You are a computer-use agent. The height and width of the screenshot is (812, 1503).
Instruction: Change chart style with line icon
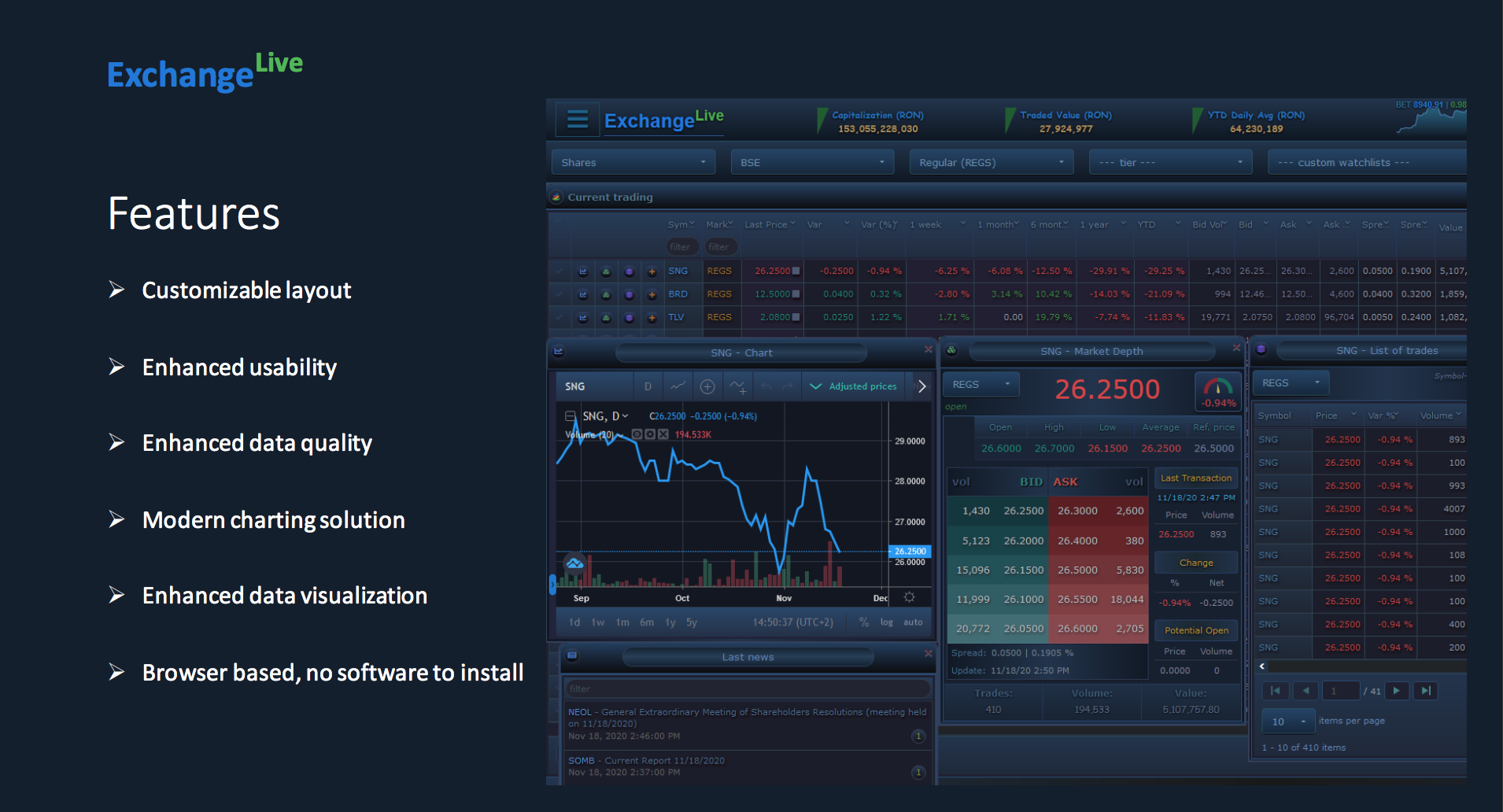point(678,386)
